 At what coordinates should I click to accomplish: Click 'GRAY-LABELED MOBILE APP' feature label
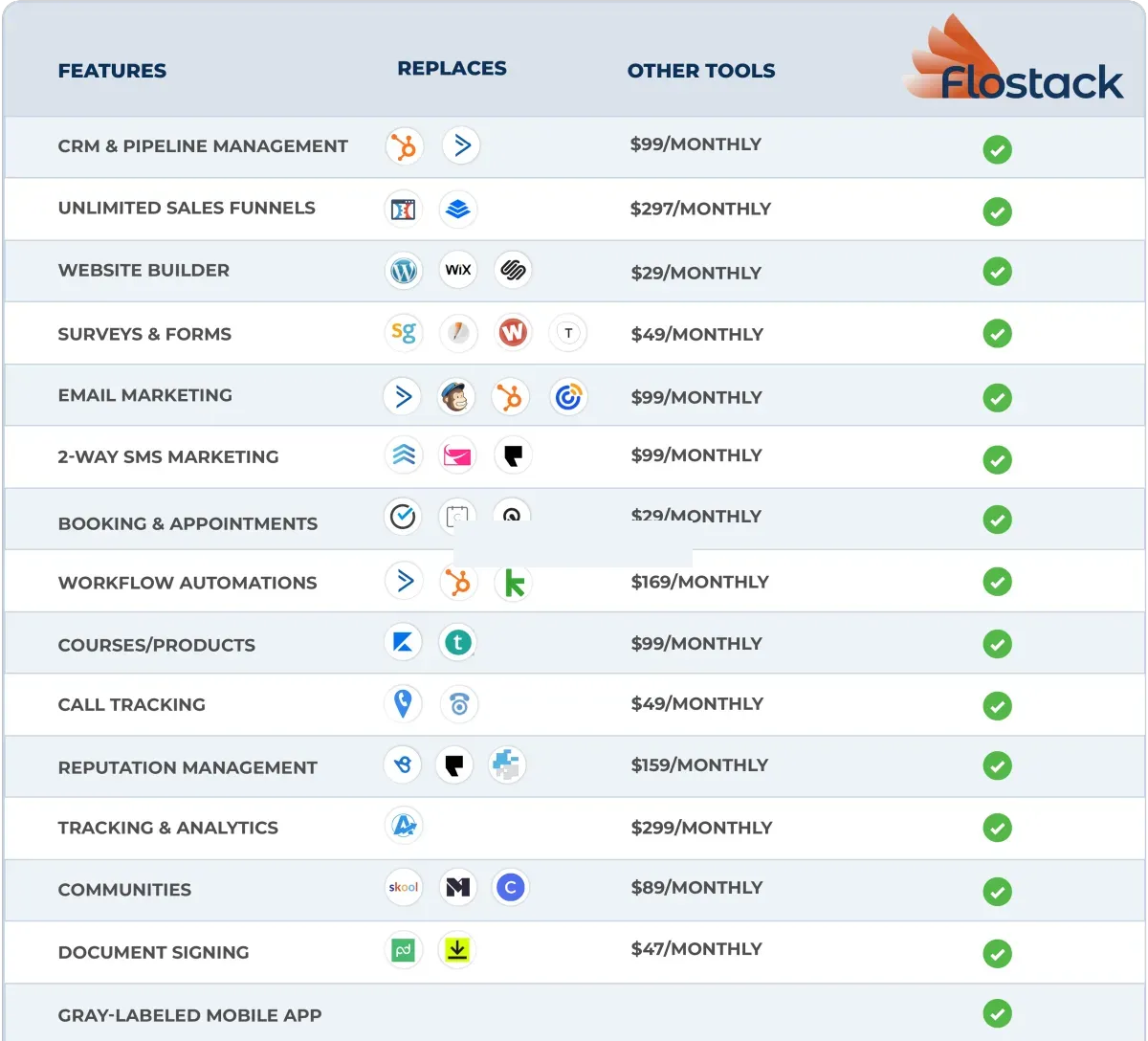[x=189, y=1015]
